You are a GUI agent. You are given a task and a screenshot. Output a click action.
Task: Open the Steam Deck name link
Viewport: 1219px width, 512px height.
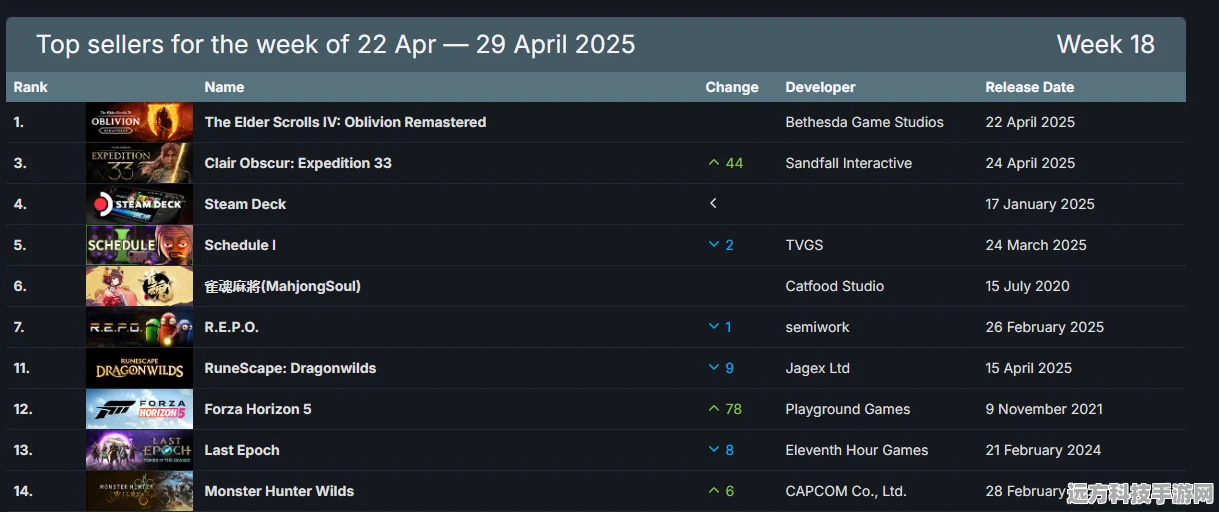[245, 204]
